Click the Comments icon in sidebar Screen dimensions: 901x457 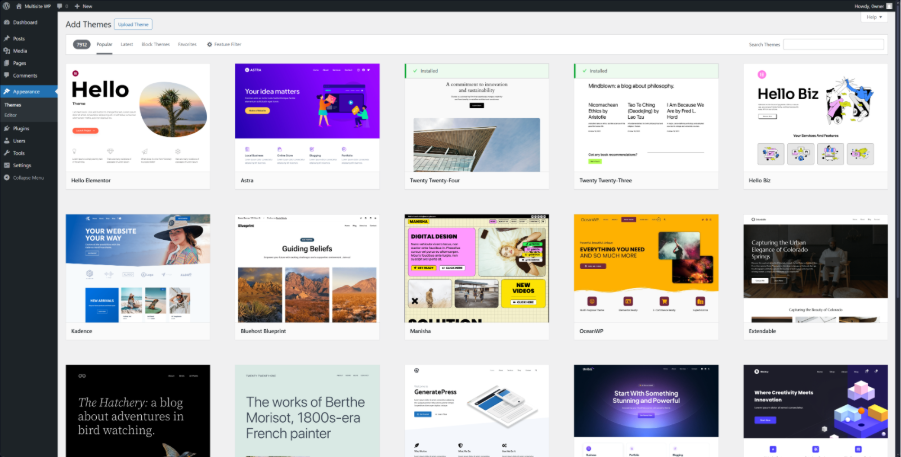click(6, 75)
